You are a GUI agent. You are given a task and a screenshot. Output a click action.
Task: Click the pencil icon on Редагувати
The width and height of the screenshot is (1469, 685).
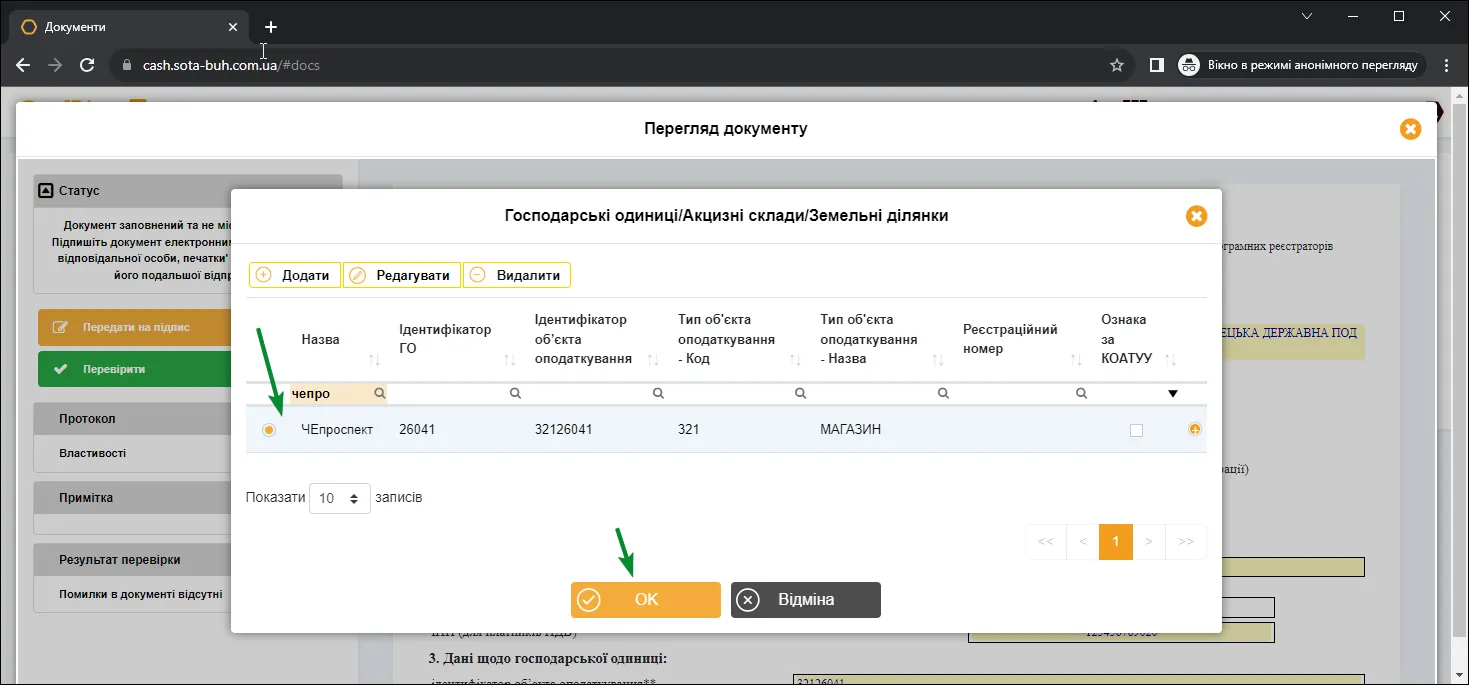point(358,275)
